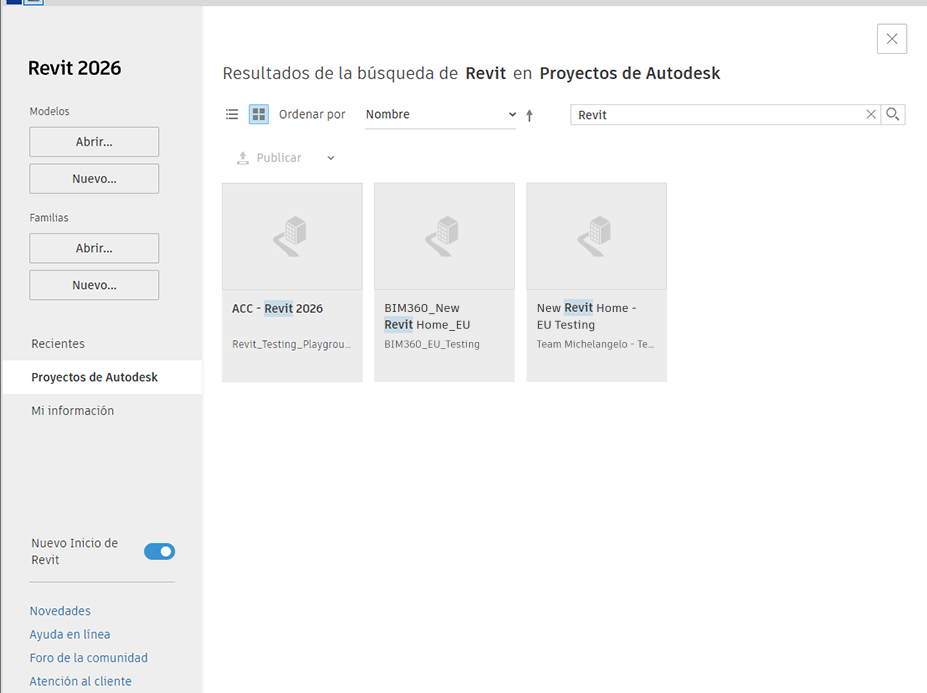This screenshot has height=693, width=927.
Task: Visit Foro de la comunidad link
Action: point(88,658)
